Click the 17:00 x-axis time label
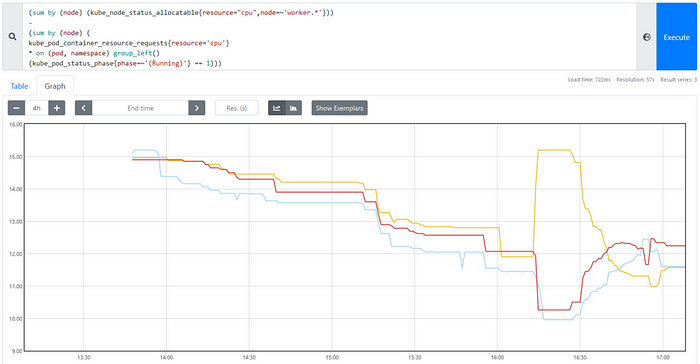The image size is (700, 364). coord(663,358)
